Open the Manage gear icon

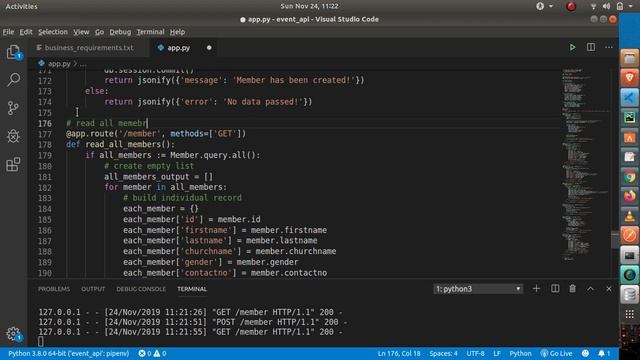(13, 334)
